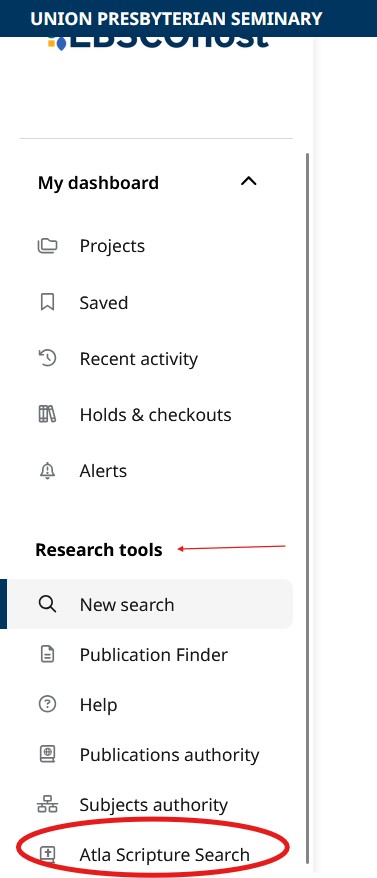The width and height of the screenshot is (377, 878).
Task: Click the Projects folder icon
Action: [47, 246]
